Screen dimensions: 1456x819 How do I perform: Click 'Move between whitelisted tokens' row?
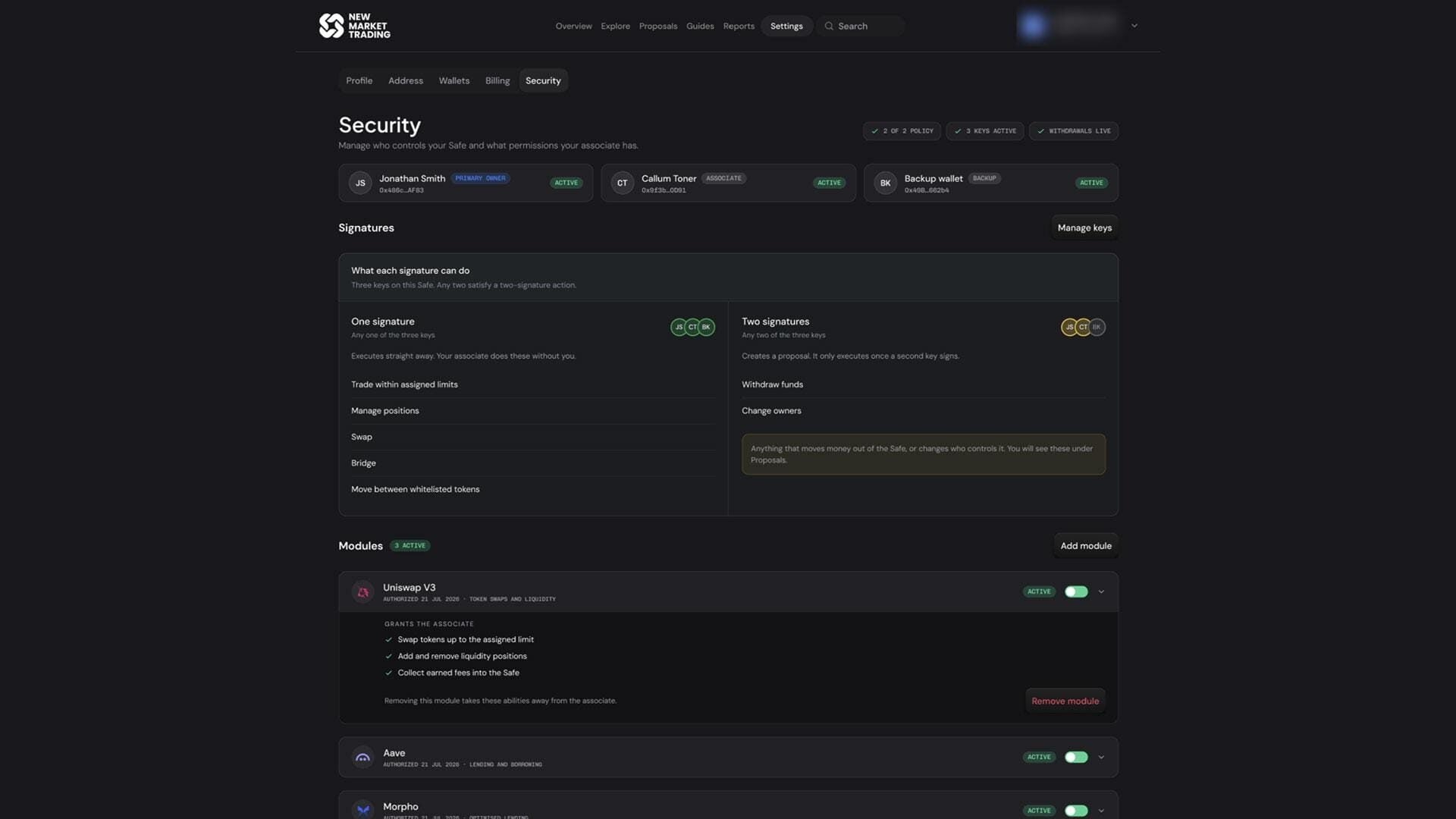coord(533,489)
